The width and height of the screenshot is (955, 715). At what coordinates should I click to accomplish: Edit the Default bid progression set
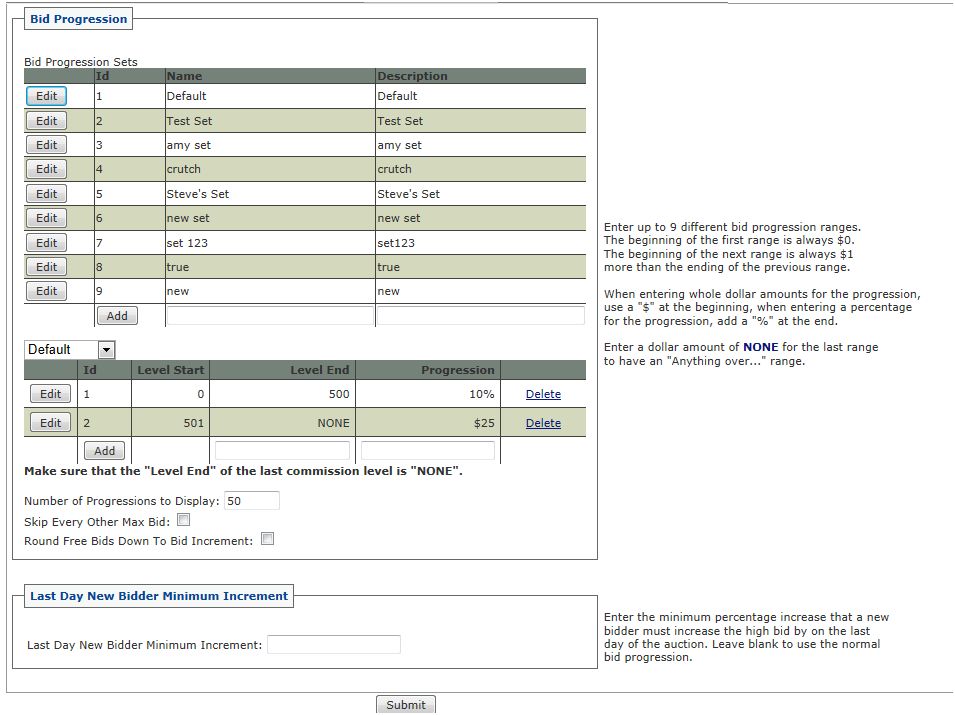click(x=46, y=96)
